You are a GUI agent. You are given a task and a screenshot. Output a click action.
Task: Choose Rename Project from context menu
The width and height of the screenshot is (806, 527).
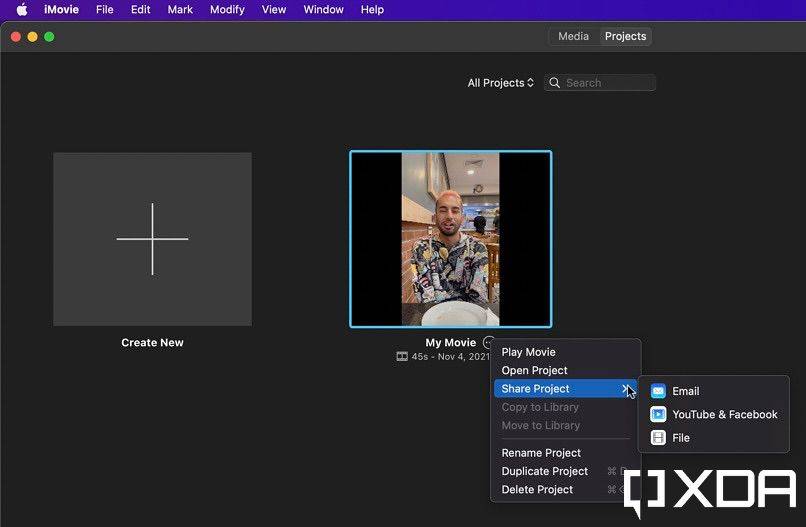click(565, 453)
